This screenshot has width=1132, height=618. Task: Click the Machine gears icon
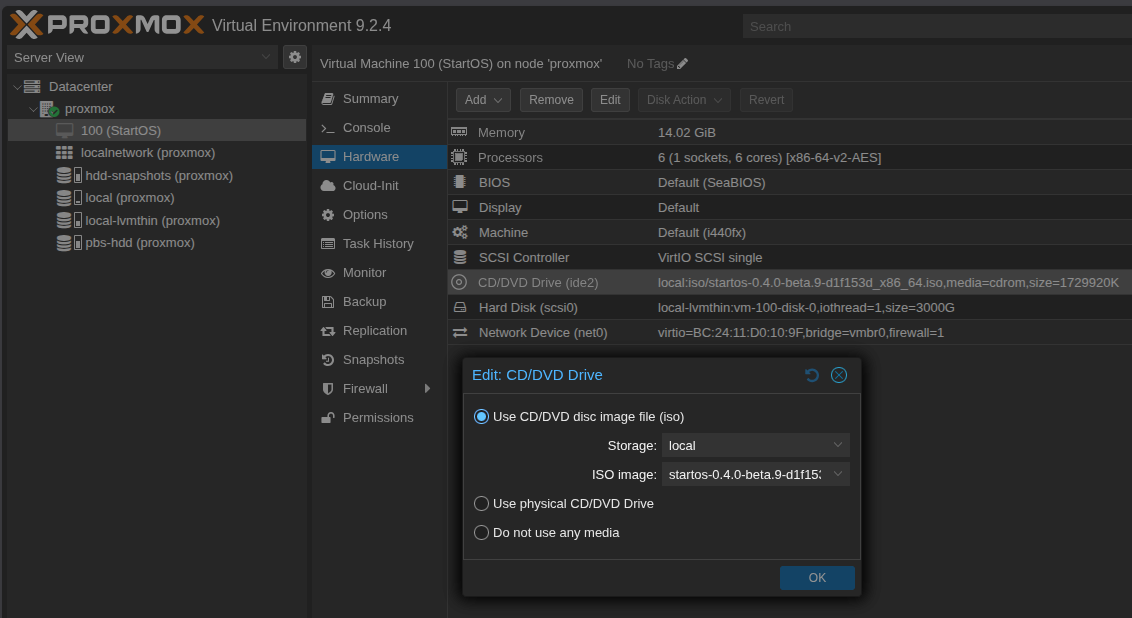[460, 232]
